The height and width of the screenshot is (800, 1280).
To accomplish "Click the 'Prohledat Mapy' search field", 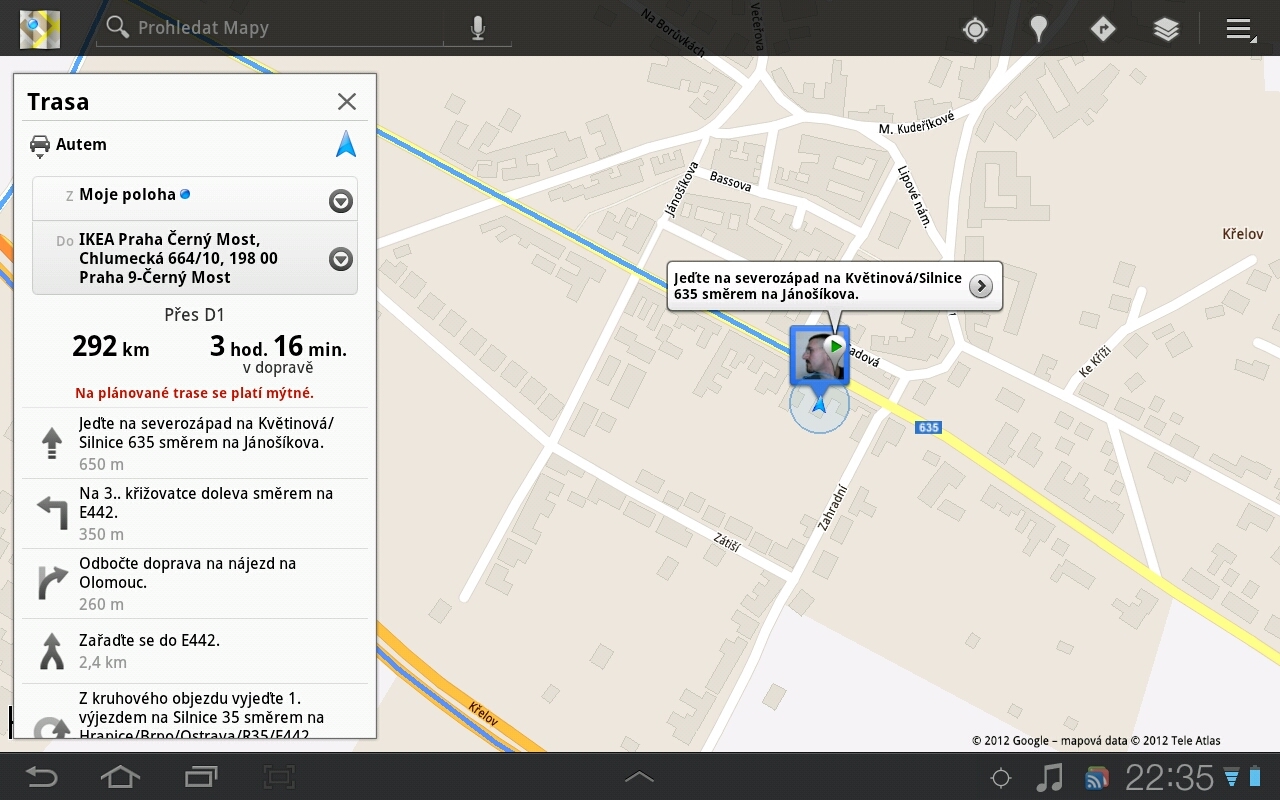I will pos(270,28).
